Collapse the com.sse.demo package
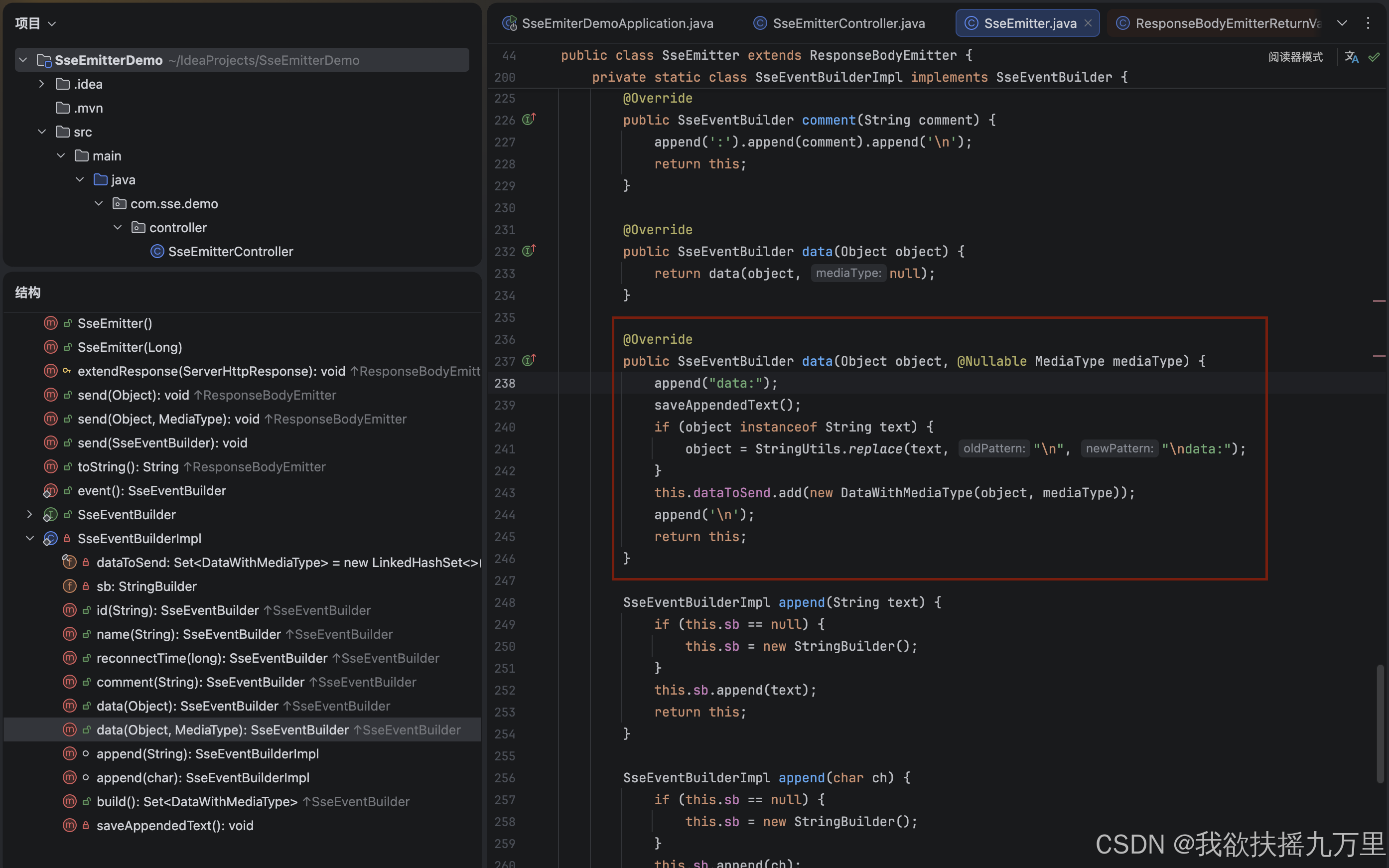1389x868 pixels. click(x=99, y=203)
